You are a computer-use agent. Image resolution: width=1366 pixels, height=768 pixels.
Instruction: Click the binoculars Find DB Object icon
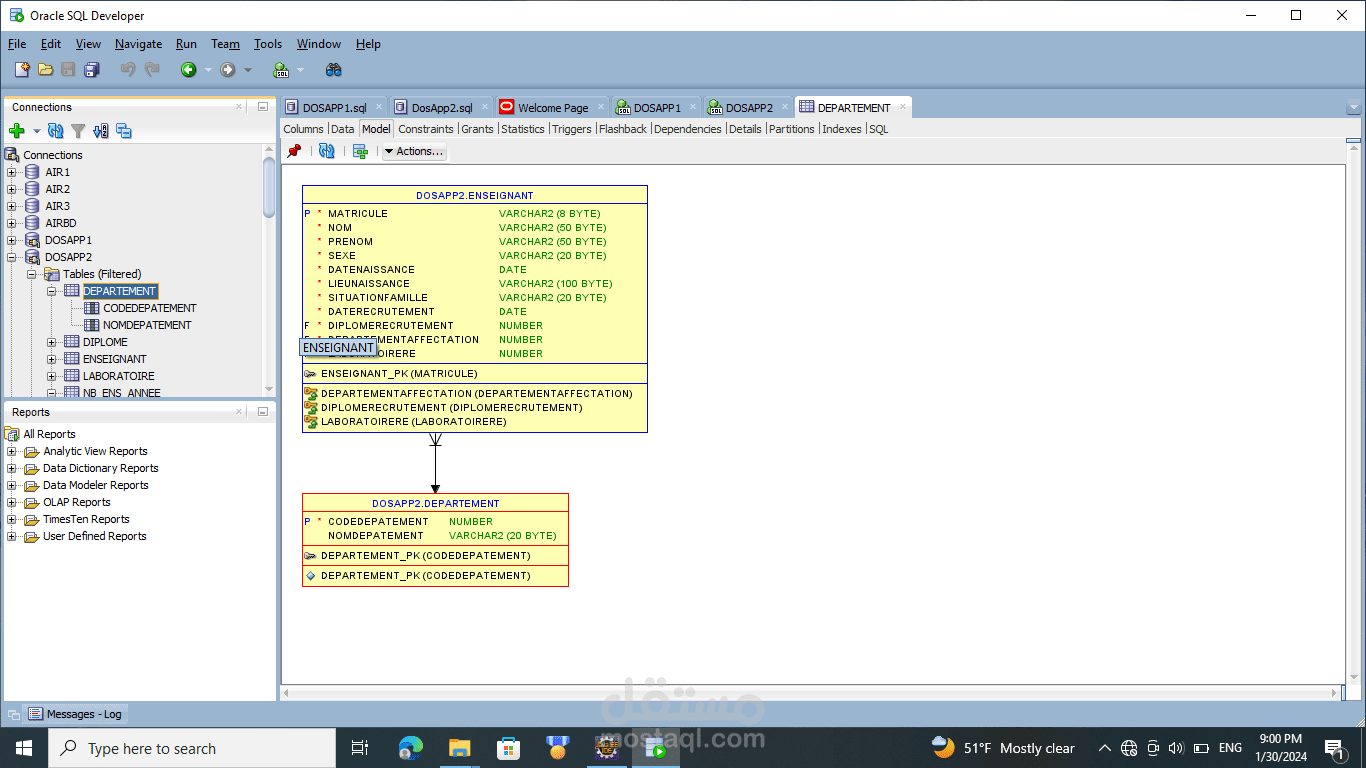tap(334, 70)
